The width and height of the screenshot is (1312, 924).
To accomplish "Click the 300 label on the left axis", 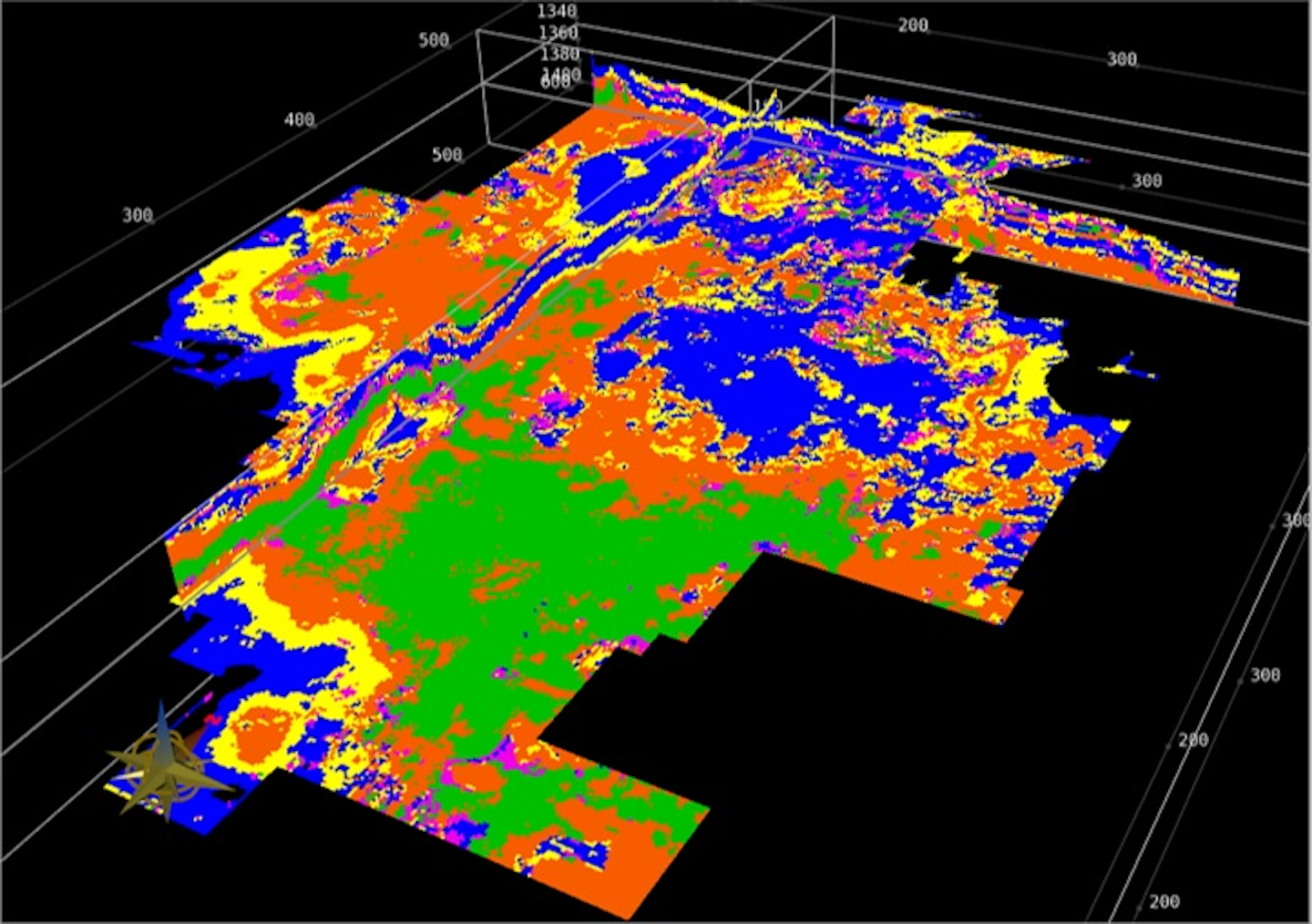I will click(137, 216).
